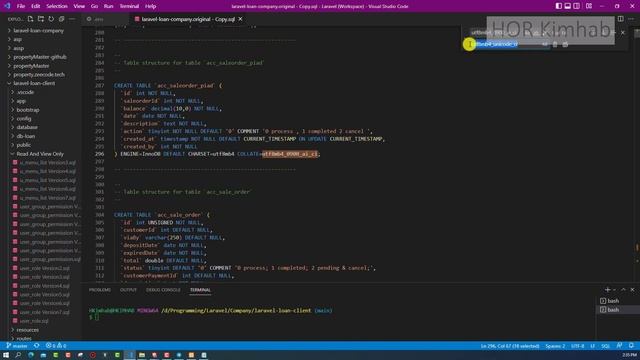Toggle bottom panel layout icon
This screenshot has height=360, width=640.
coord(567,6)
